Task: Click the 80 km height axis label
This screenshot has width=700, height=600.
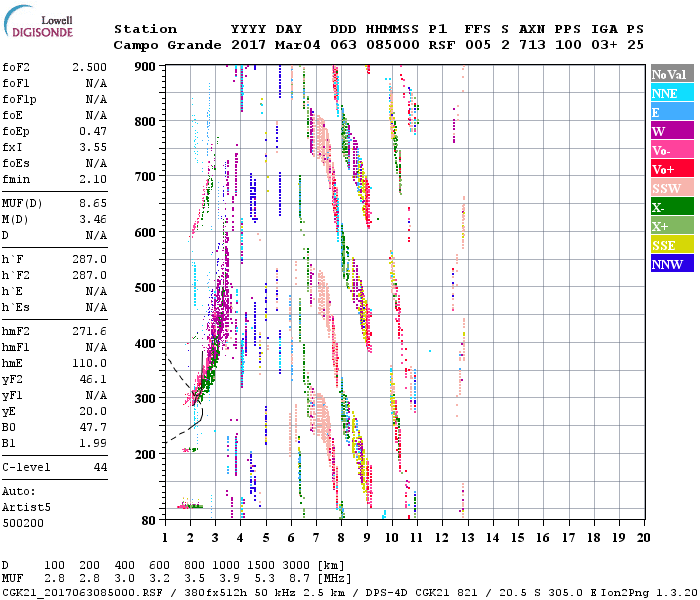Action: point(148,521)
